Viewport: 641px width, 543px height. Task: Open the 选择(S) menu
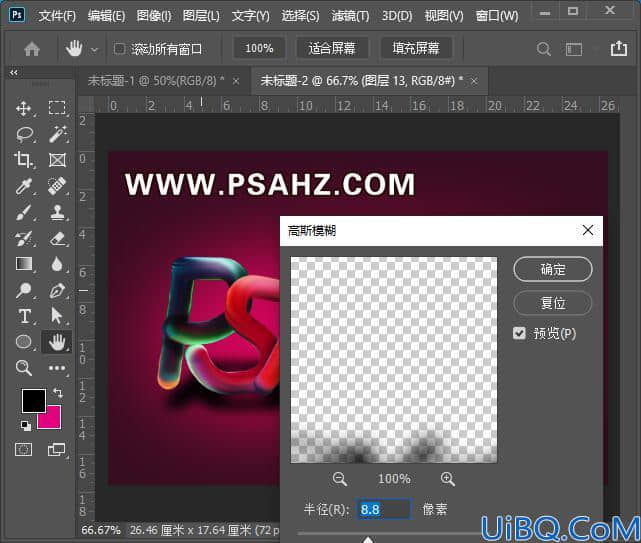[300, 16]
